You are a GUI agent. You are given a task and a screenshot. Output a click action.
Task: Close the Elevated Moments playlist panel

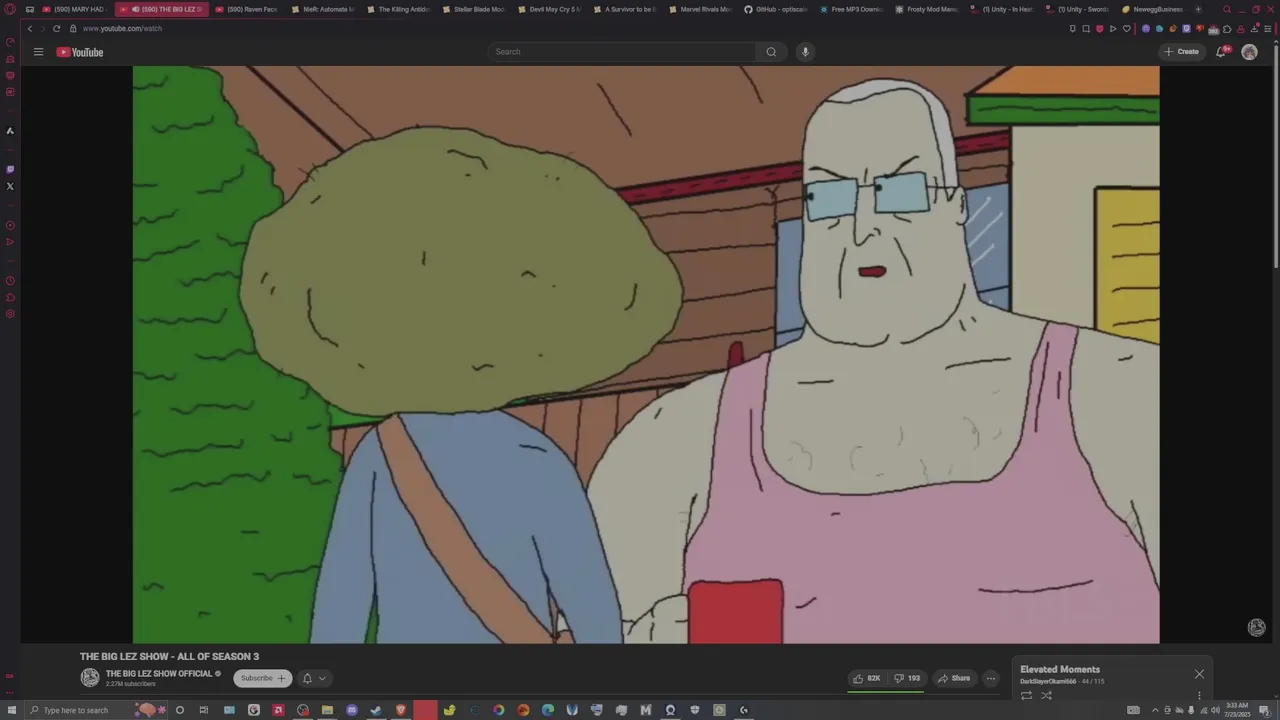click(1199, 674)
